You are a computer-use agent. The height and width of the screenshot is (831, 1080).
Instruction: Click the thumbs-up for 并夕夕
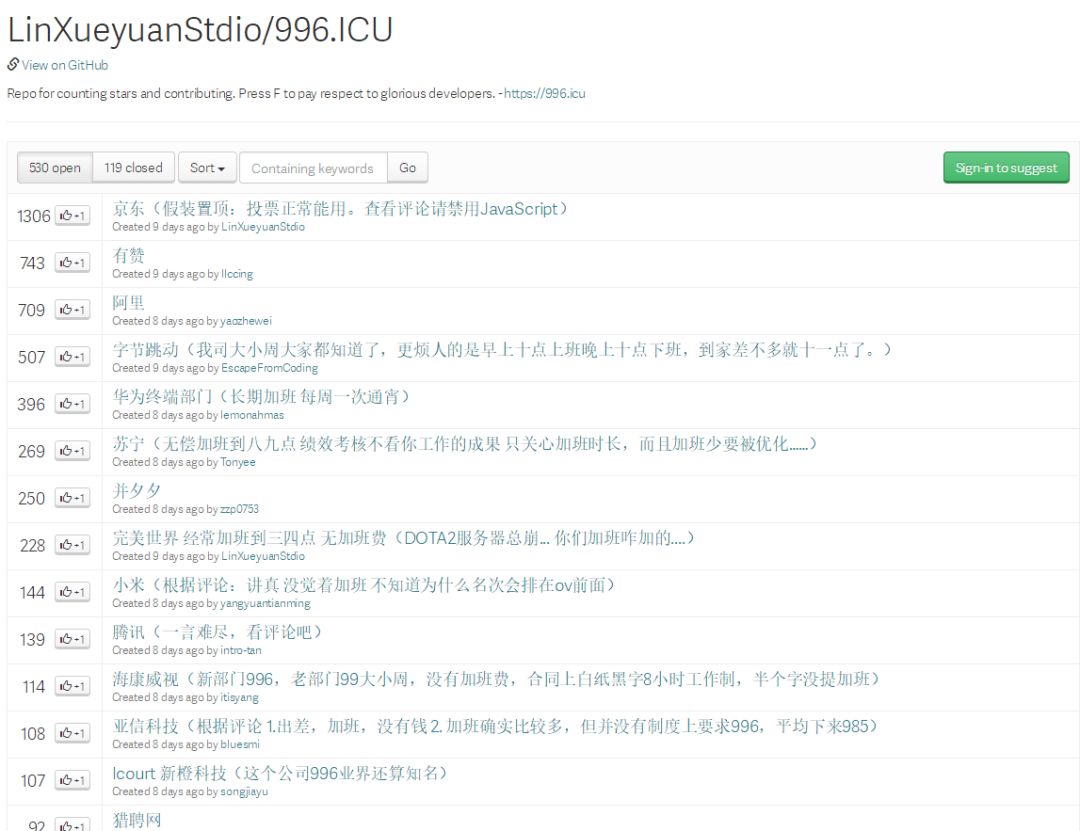pyautogui.click(x=72, y=498)
